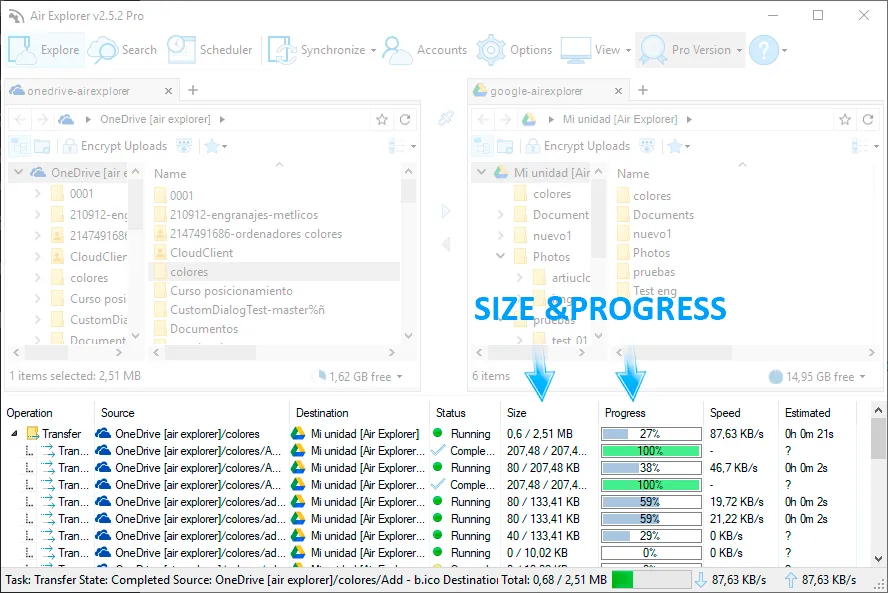Click the Synchronize toolbar button
888x593 pixels.
pos(317,50)
